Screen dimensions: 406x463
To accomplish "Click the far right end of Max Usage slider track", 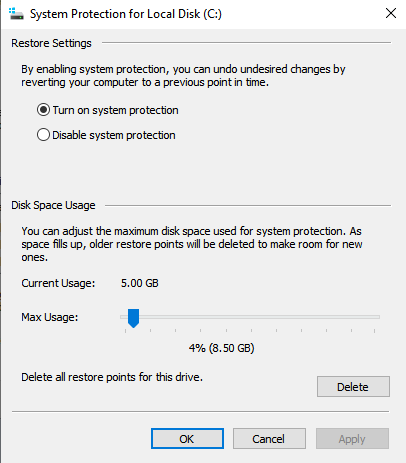I will 377,317.
